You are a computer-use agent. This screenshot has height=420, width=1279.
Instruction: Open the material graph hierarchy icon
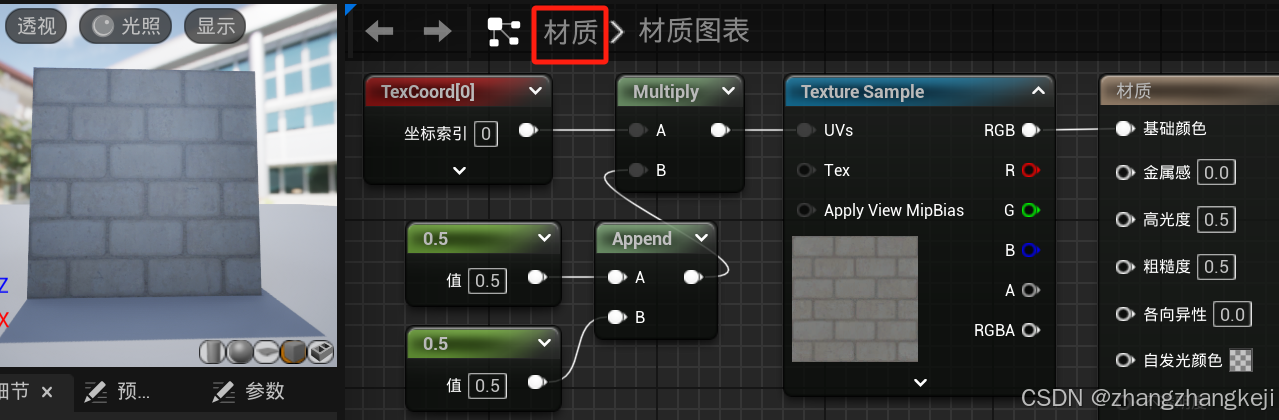click(x=503, y=32)
